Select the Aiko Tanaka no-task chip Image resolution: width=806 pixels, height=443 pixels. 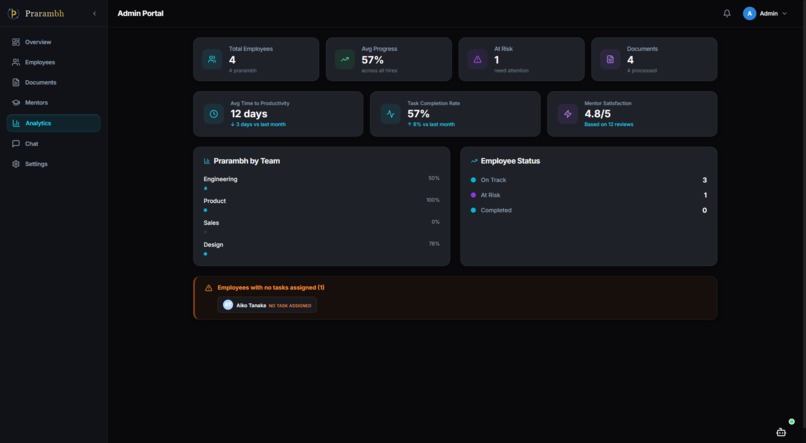click(x=267, y=305)
